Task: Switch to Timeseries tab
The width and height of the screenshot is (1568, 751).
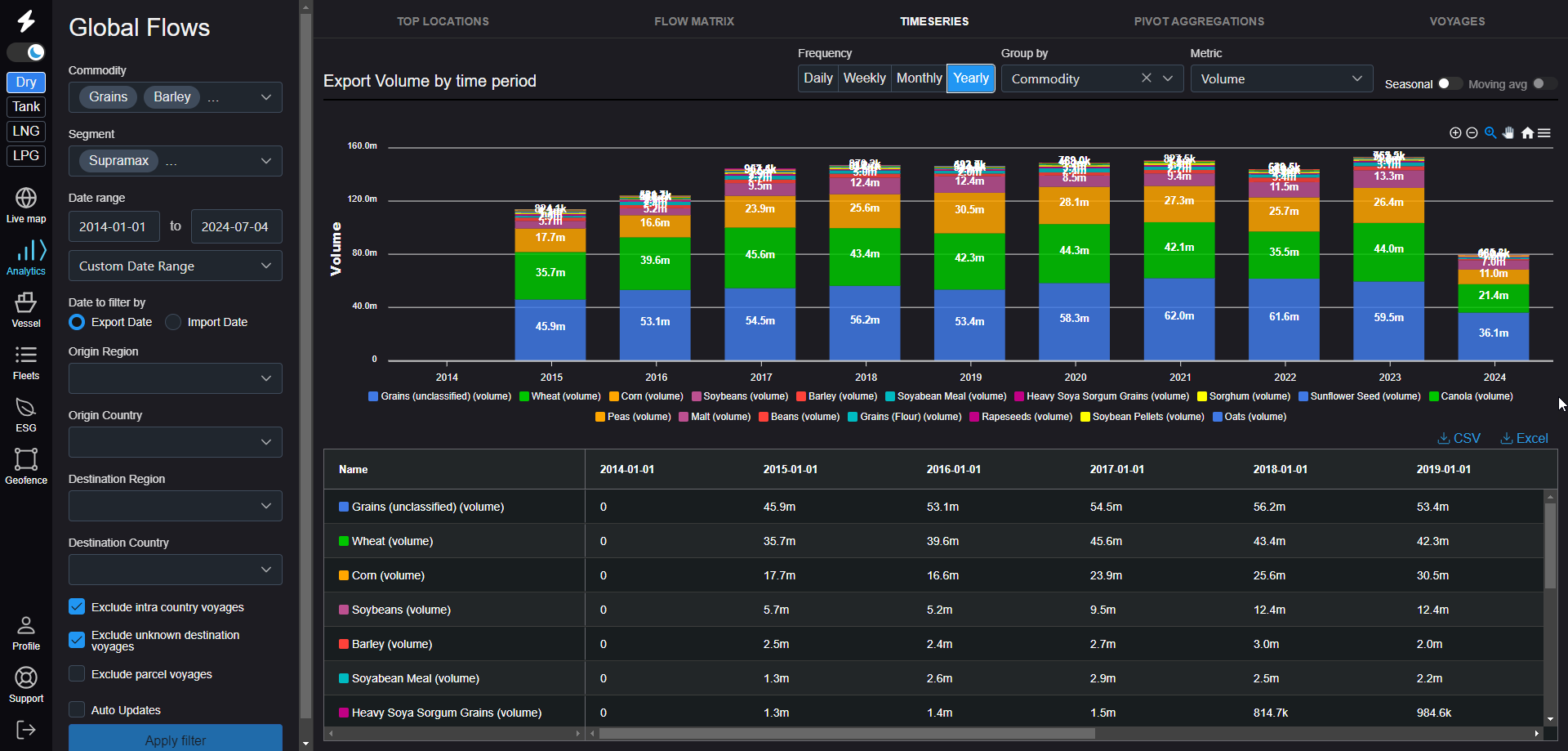Action: (x=934, y=21)
